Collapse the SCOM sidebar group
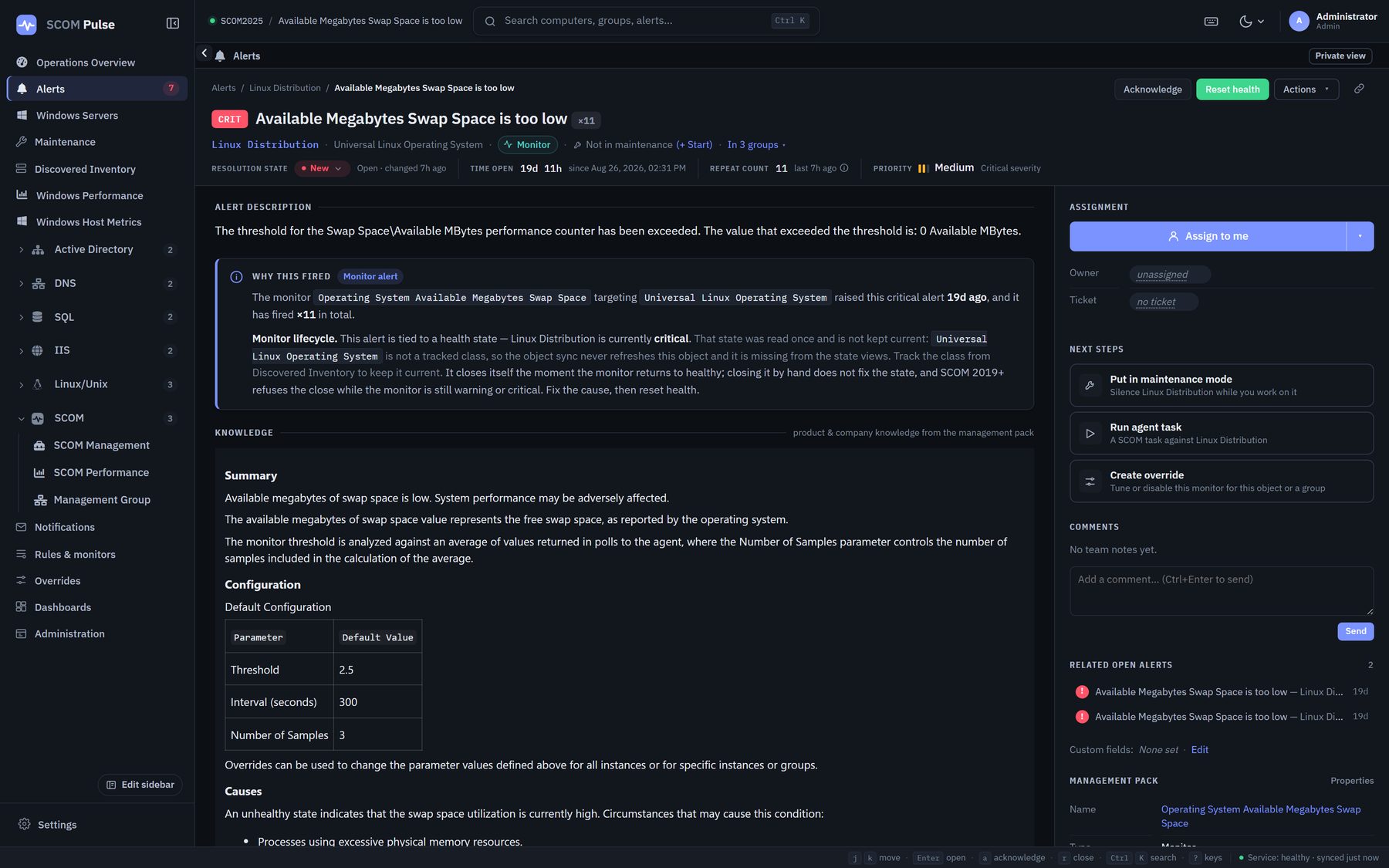1389x868 pixels. pyautogui.click(x=21, y=418)
